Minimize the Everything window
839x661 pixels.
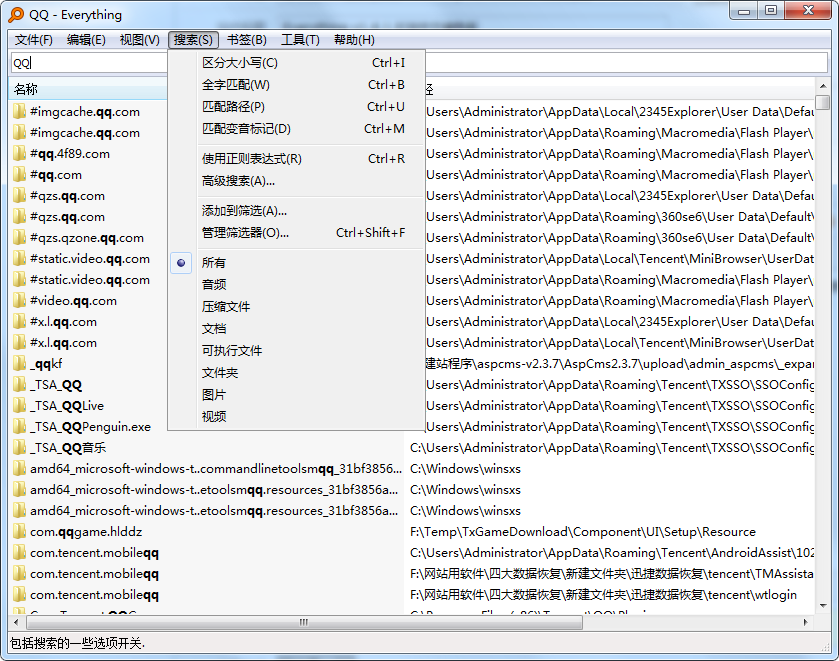[744, 10]
